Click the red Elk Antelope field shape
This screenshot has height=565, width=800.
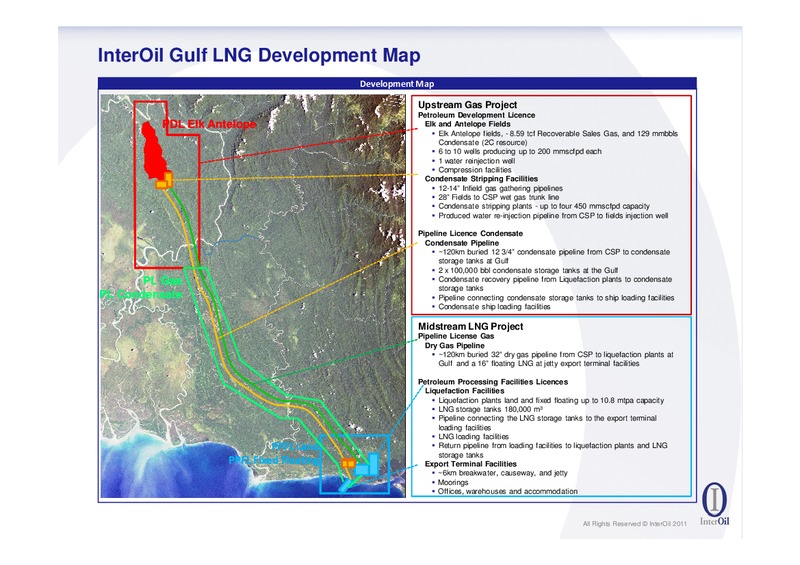[154, 150]
